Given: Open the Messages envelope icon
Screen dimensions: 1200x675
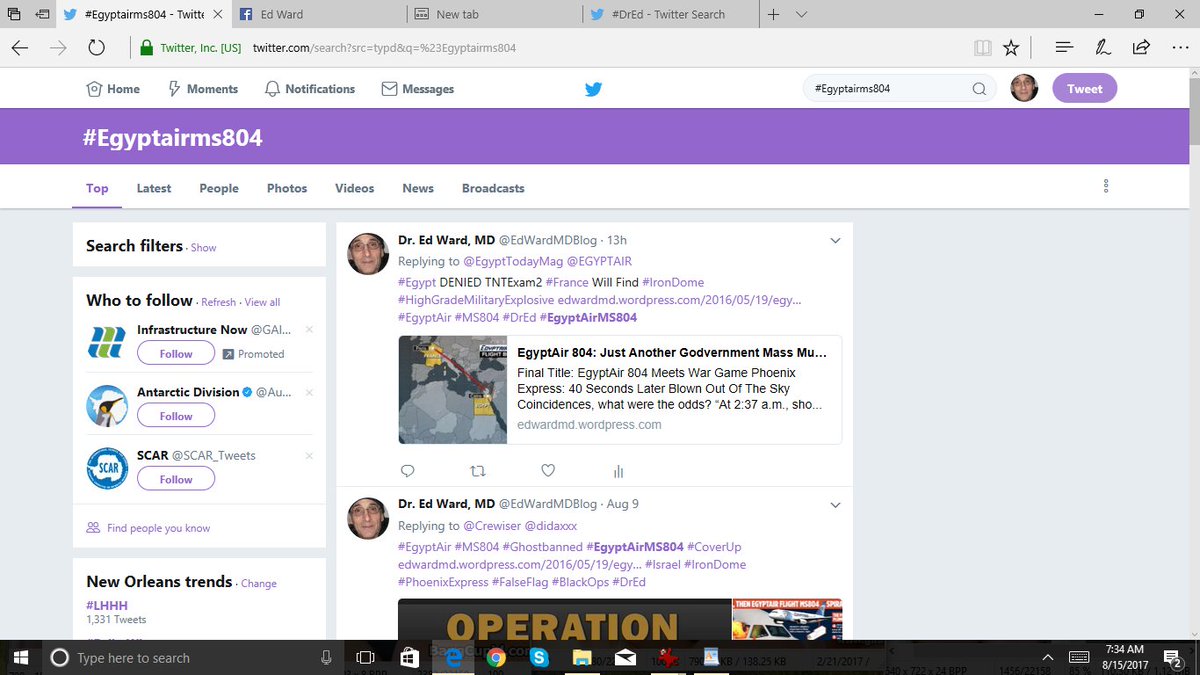Looking at the screenshot, I should click(389, 89).
